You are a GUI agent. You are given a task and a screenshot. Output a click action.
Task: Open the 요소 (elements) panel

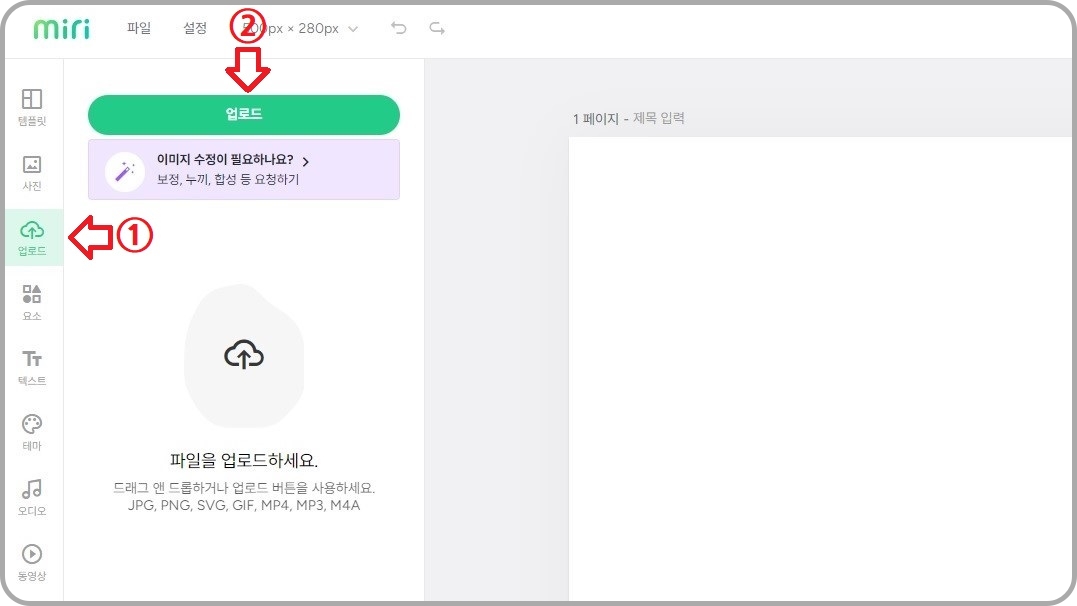tap(31, 302)
